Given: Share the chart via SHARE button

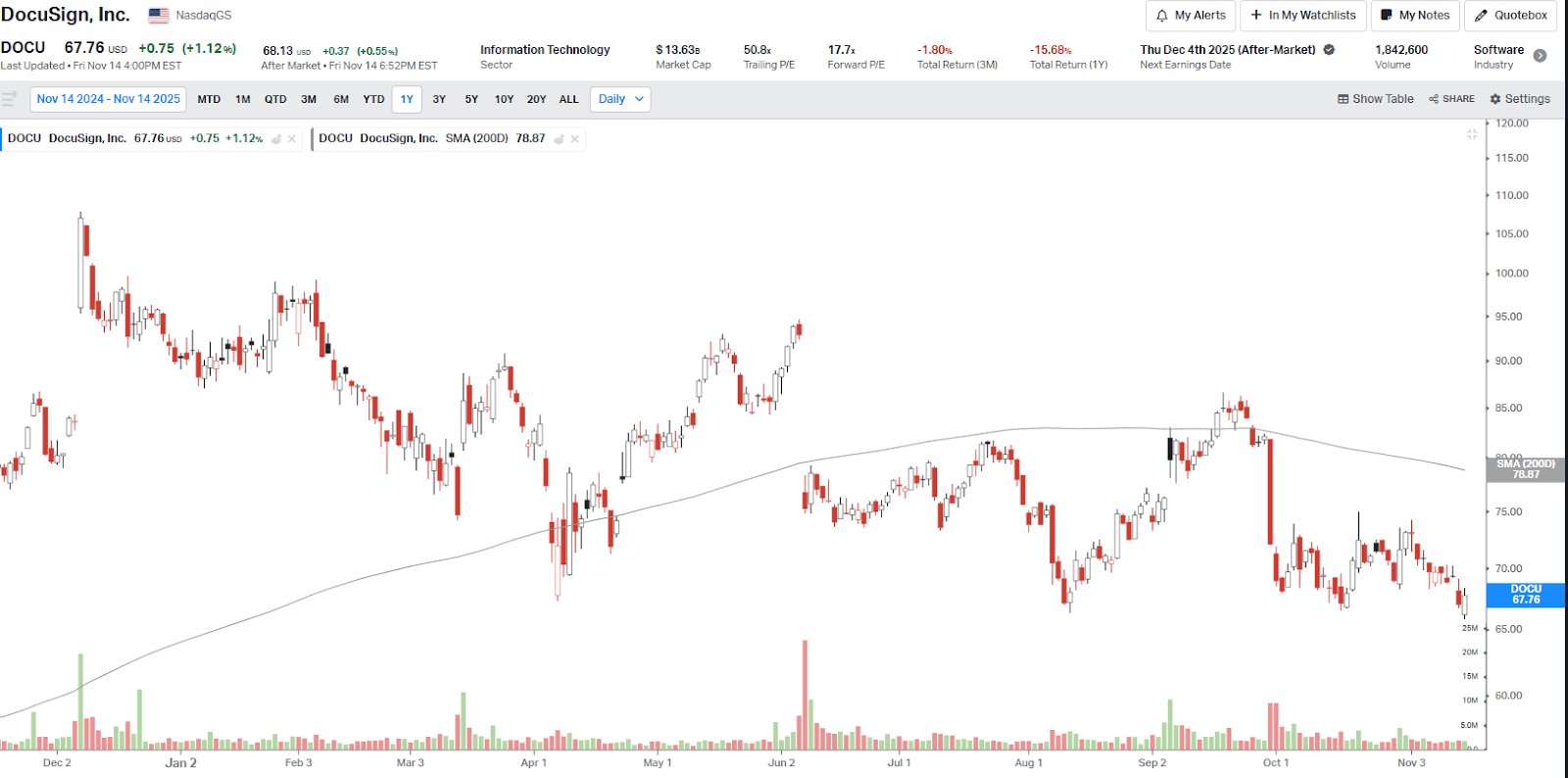Looking at the screenshot, I should (1451, 99).
